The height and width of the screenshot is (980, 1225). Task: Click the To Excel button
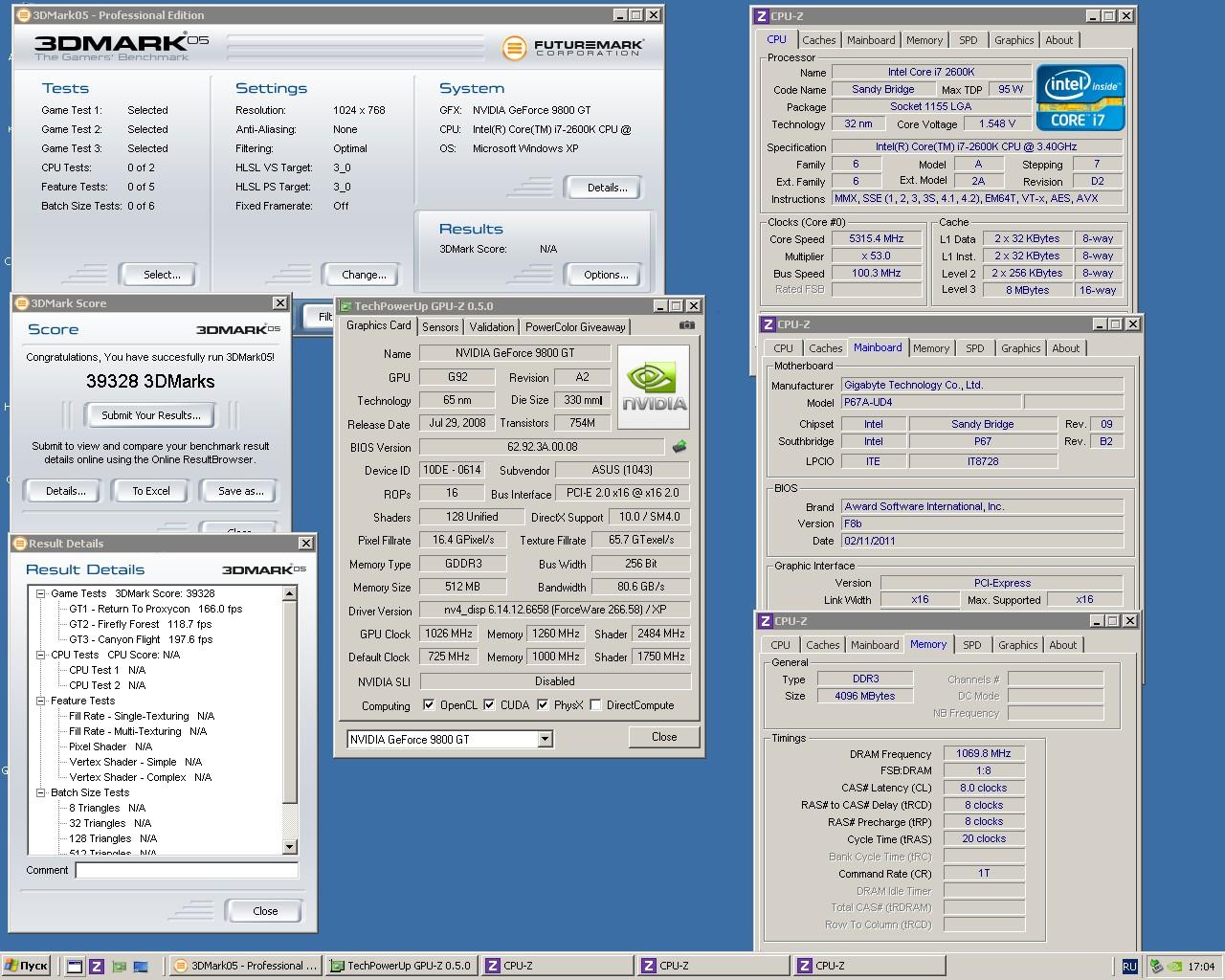pos(151,491)
